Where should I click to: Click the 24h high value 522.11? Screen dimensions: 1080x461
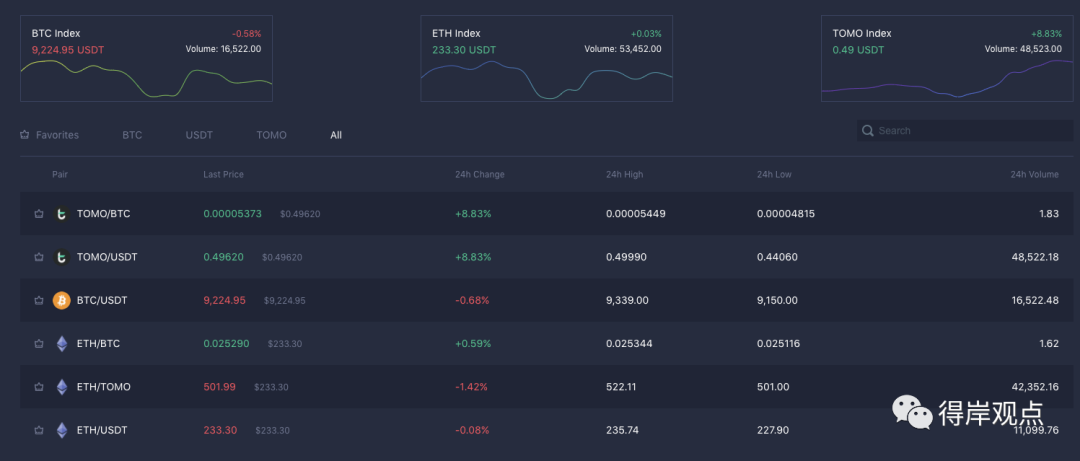[621, 387]
